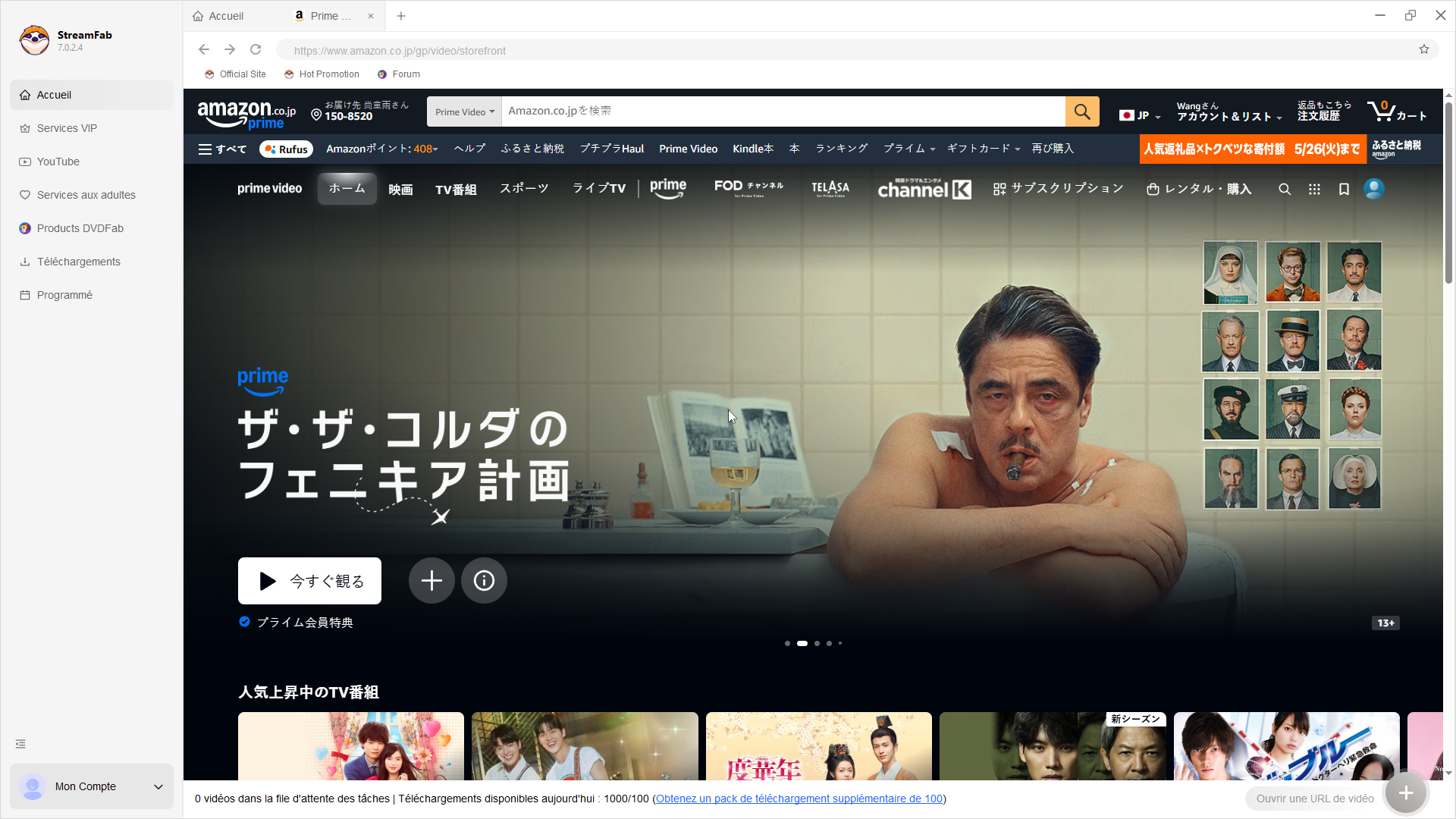Open the レンタル・購入 menu
The width and height of the screenshot is (1456, 819).
(1199, 189)
